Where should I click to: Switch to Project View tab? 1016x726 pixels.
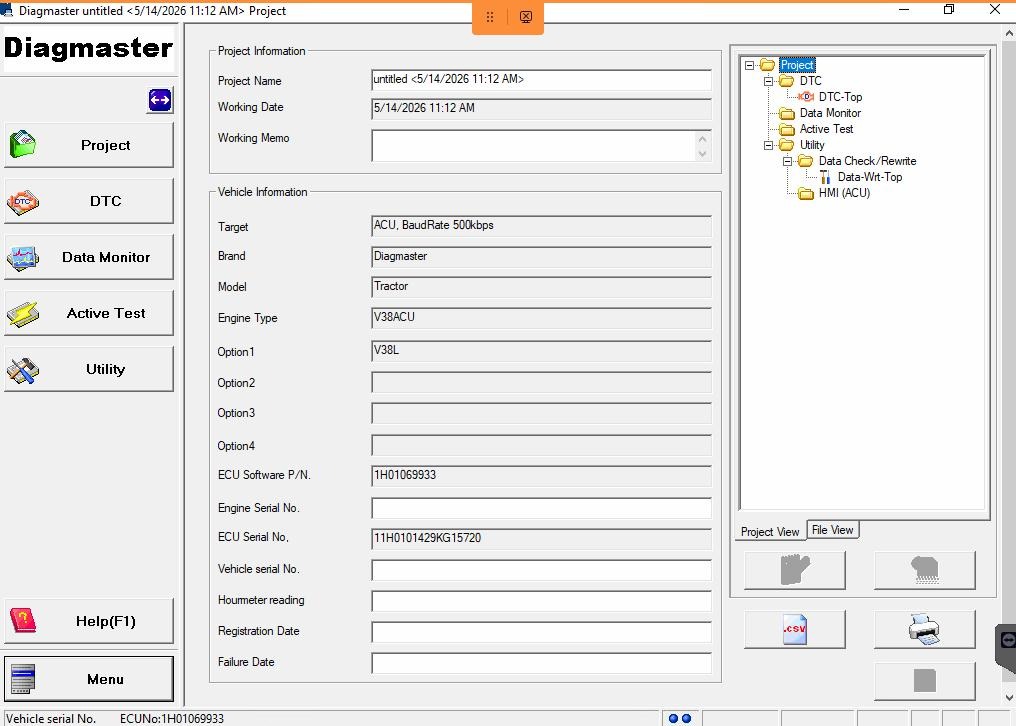tap(770, 532)
